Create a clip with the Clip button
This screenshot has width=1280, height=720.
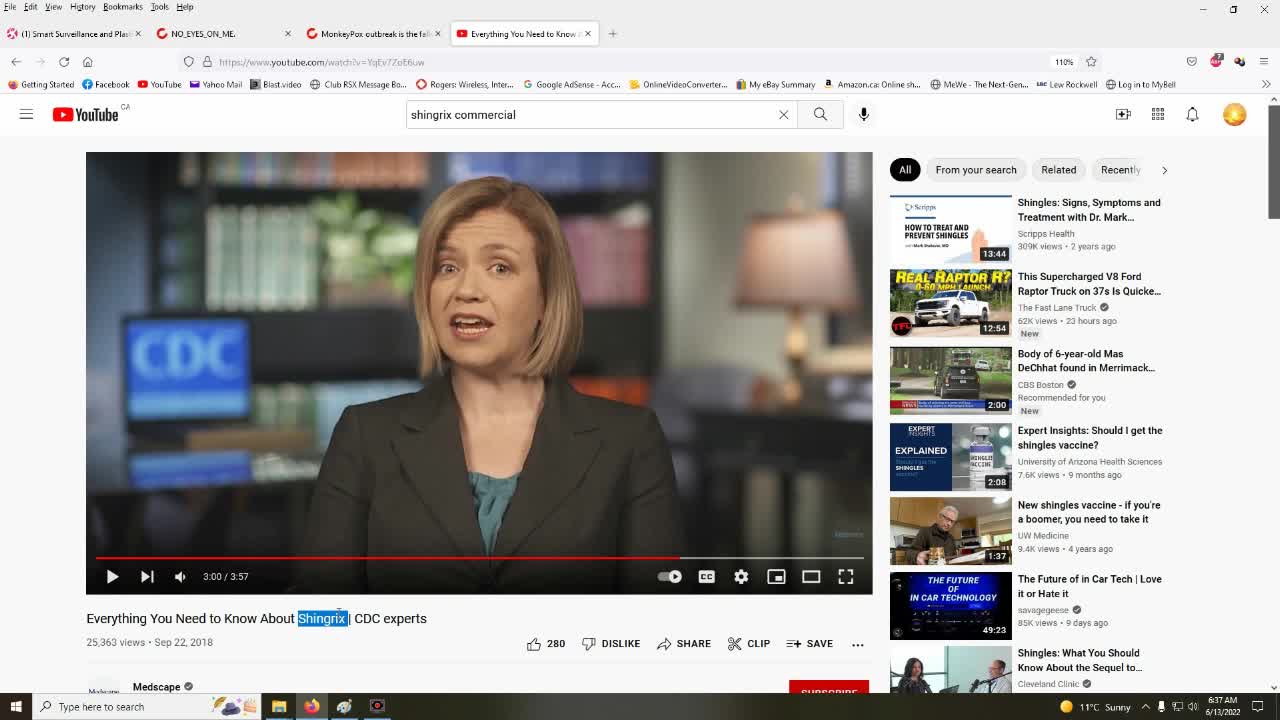tap(749, 644)
